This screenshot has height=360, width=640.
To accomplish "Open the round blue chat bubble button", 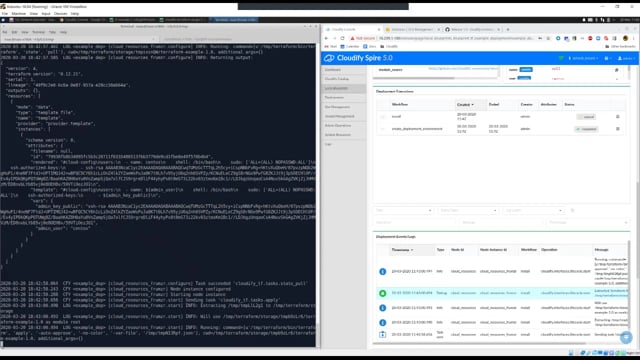I will (626, 337).
